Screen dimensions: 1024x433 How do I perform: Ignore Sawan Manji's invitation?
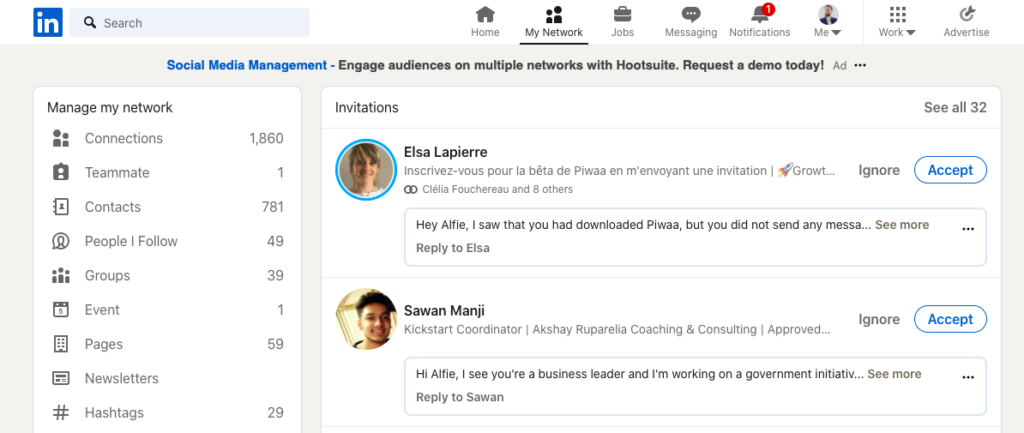pyautogui.click(x=879, y=319)
